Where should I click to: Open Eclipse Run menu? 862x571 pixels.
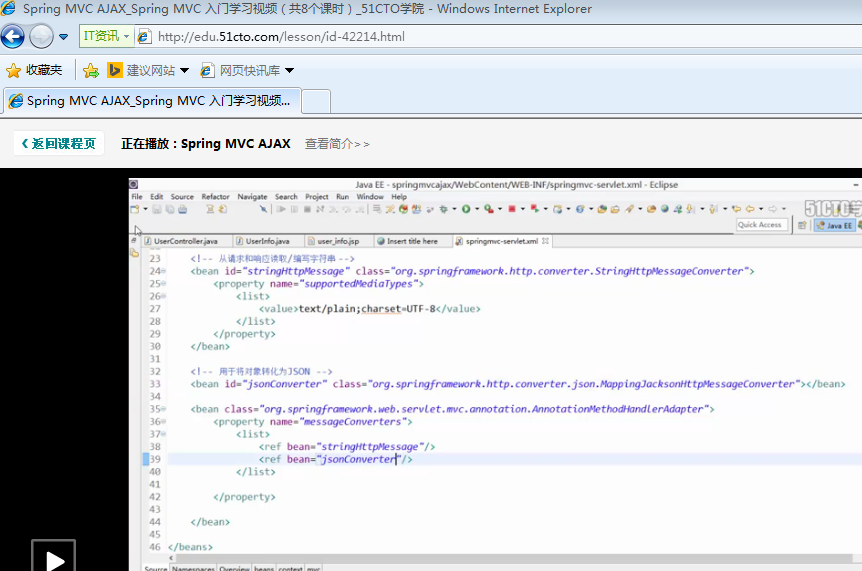click(x=342, y=196)
